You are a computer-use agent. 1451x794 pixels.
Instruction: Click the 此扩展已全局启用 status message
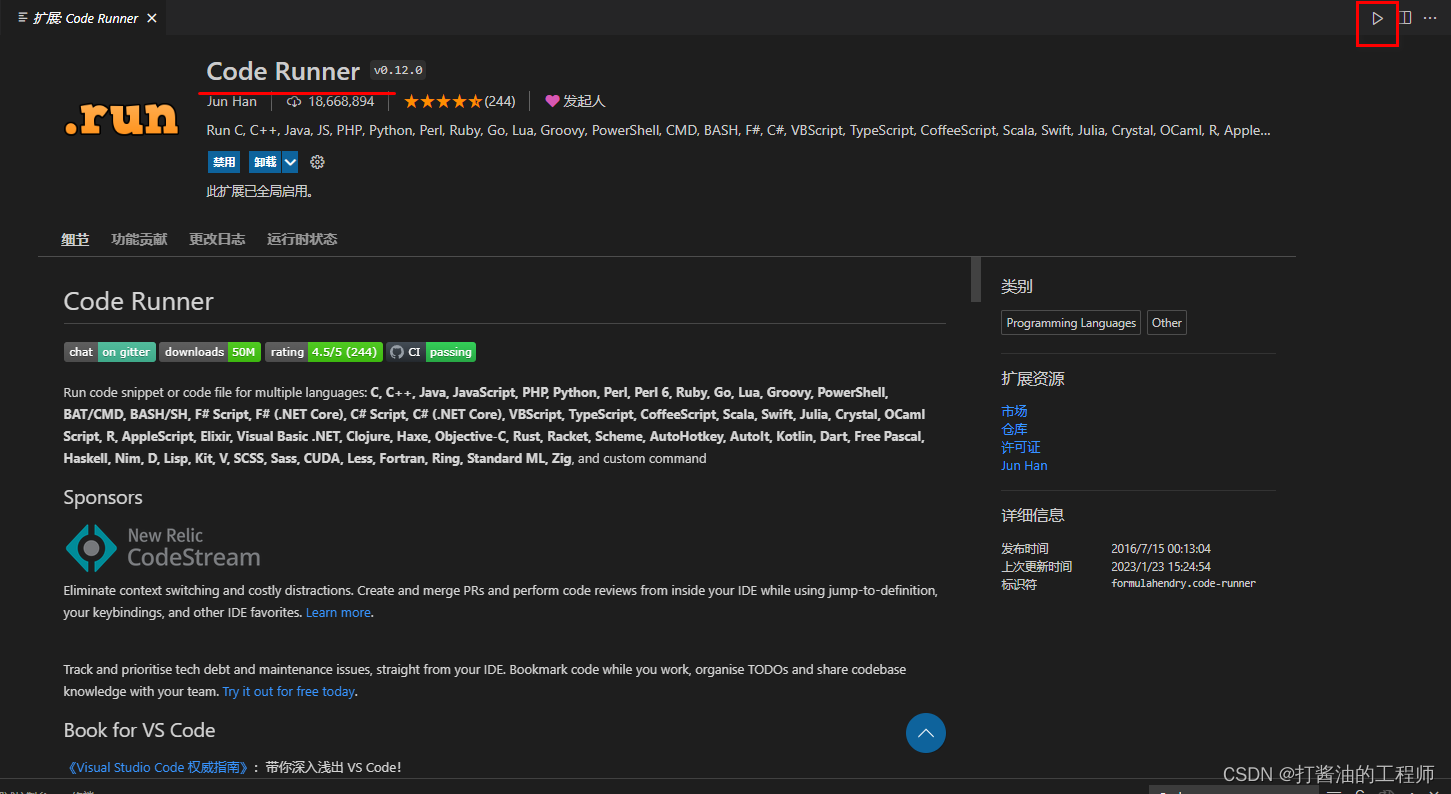click(x=259, y=191)
